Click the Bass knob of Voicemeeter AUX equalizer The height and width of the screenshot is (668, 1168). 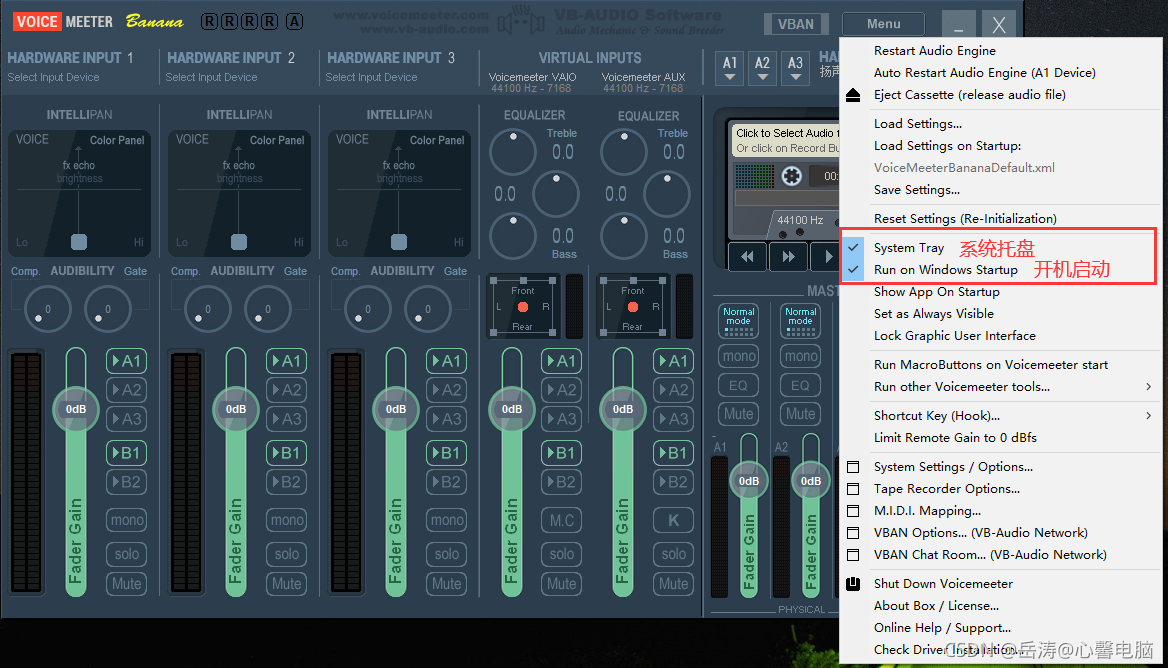(x=623, y=236)
